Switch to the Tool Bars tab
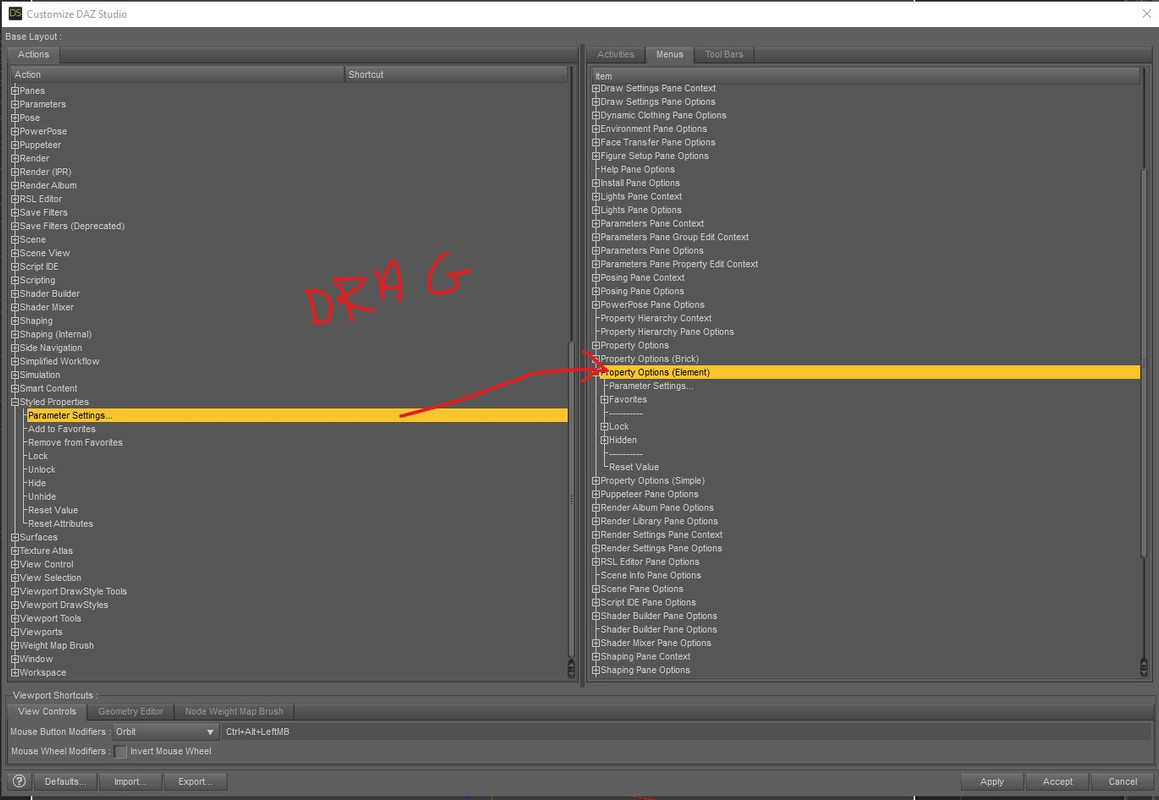This screenshot has width=1159, height=800. [724, 55]
